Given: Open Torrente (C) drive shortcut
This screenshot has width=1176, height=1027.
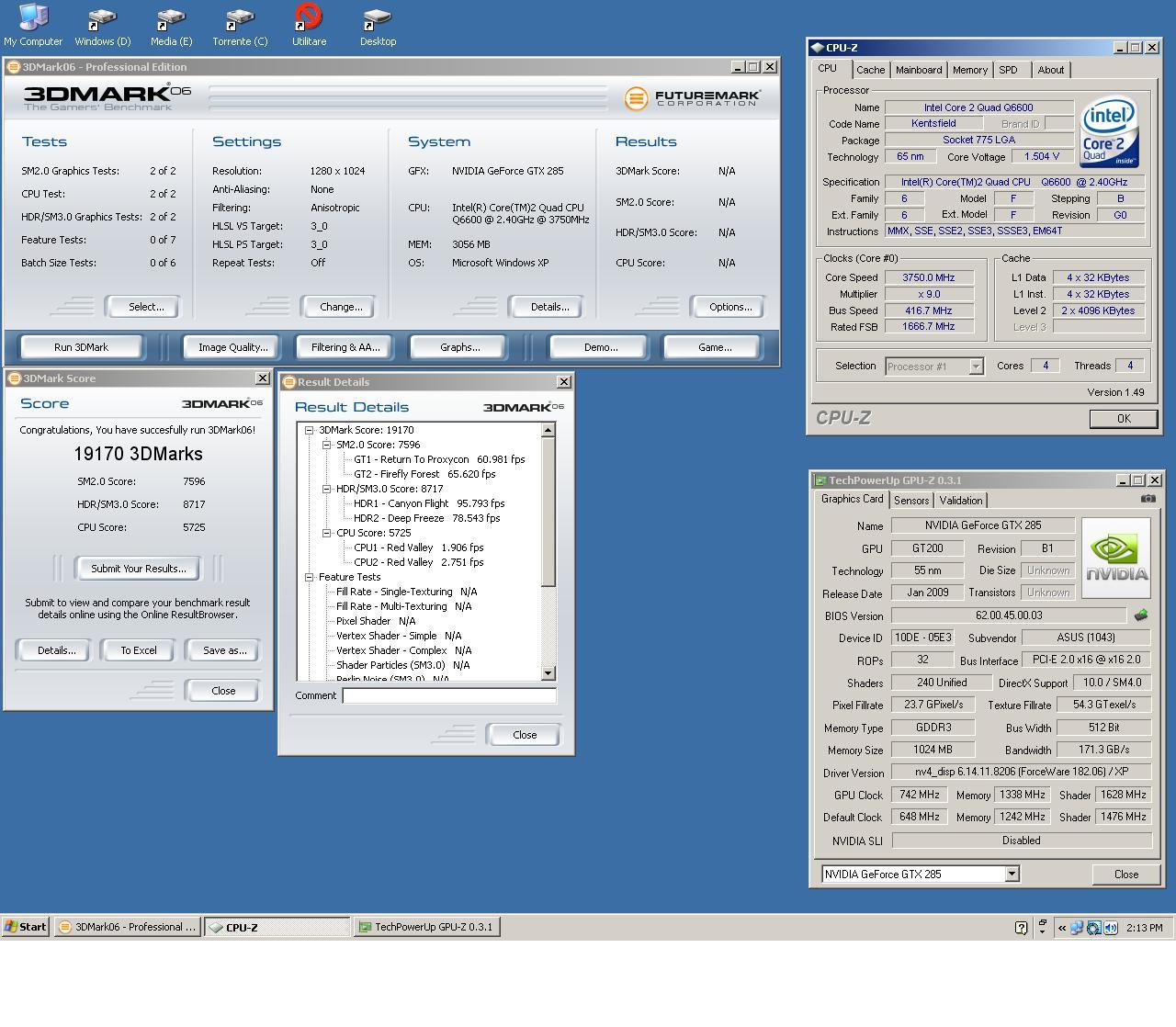Looking at the screenshot, I should pyautogui.click(x=240, y=25).
